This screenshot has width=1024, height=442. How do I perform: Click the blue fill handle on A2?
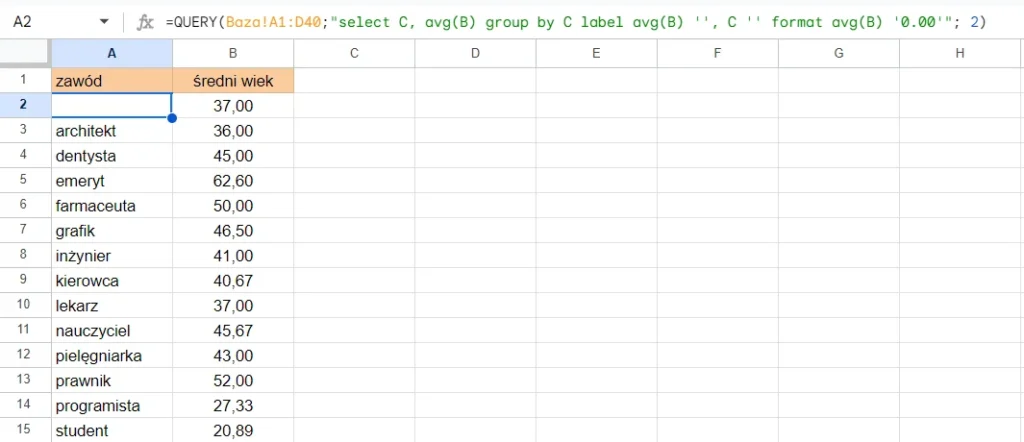click(x=172, y=118)
